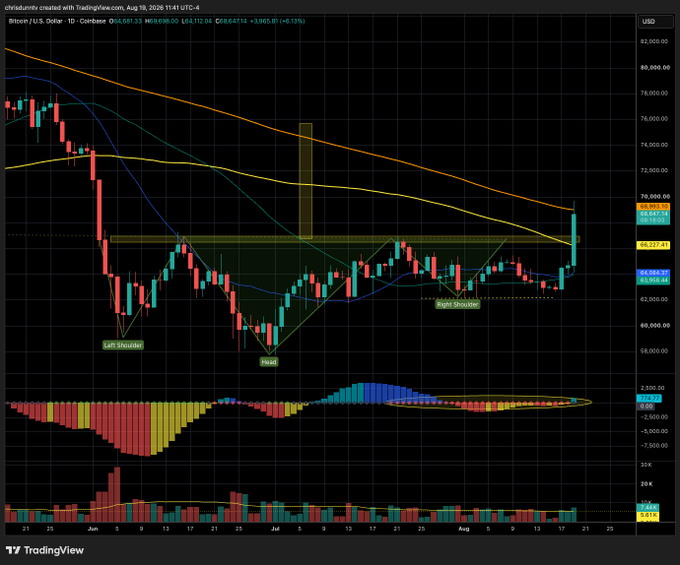
Task: Click the 80,000.00 price axis label
Action: 655,68
